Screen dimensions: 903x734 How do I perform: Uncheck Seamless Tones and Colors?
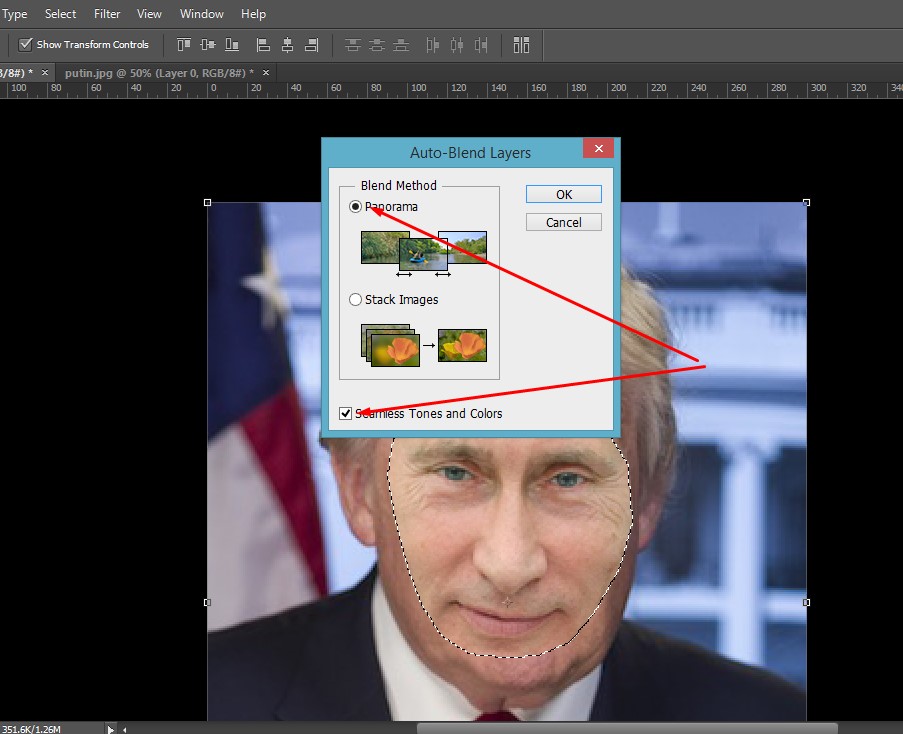[346, 413]
